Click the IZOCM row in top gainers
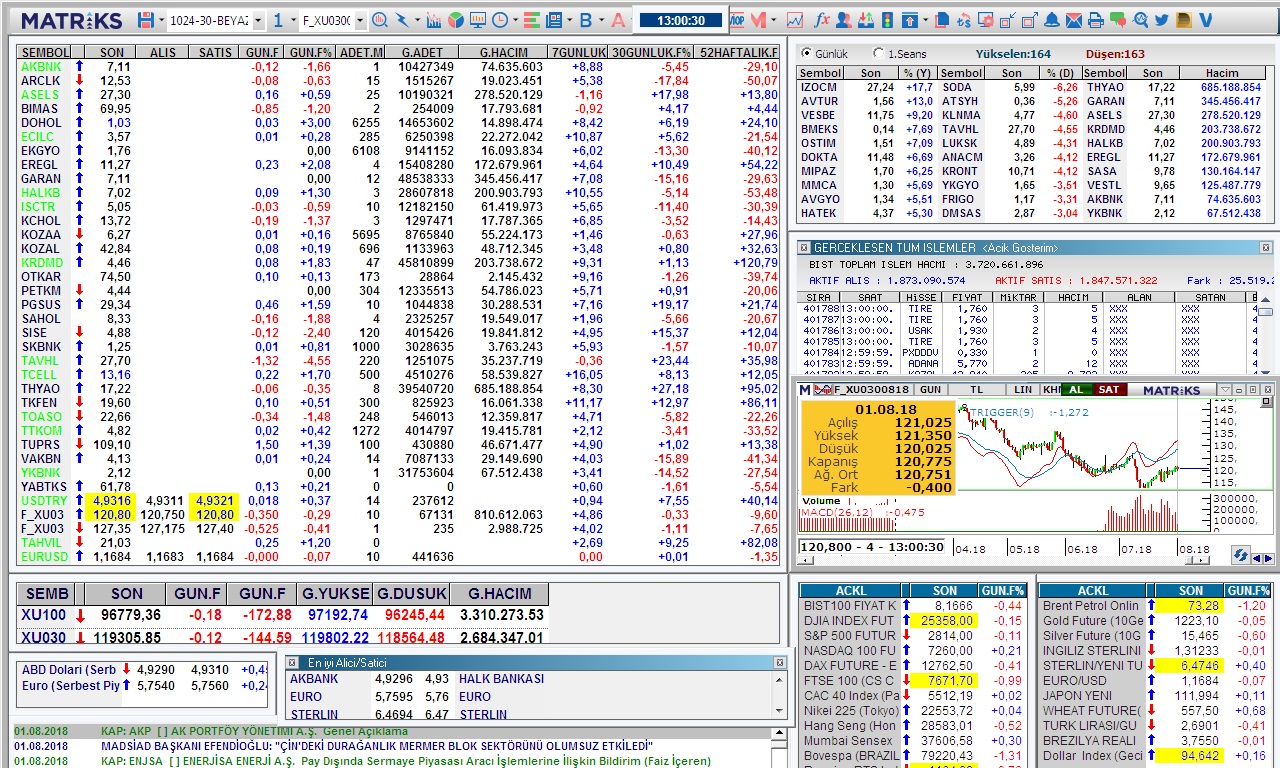1280x768 pixels. 865,87
